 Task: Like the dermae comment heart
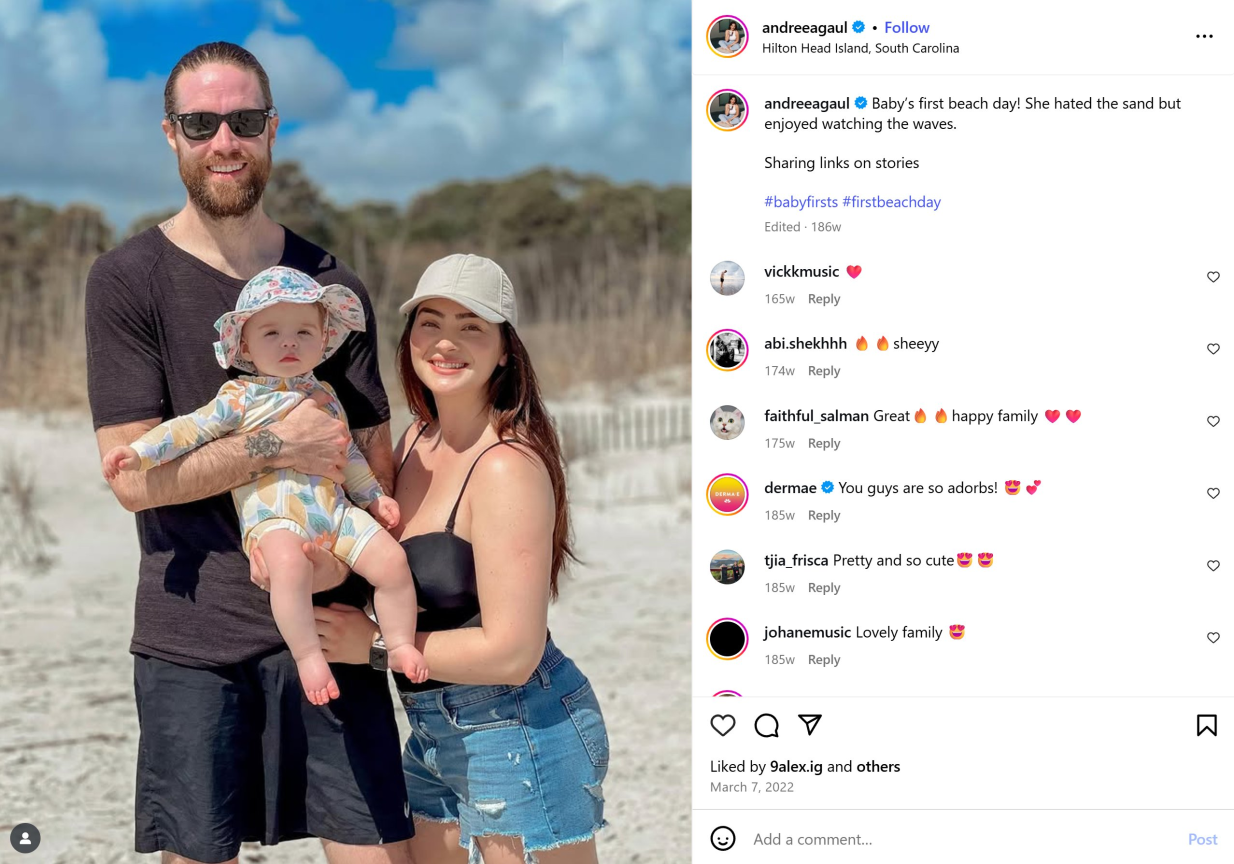coord(1213,493)
